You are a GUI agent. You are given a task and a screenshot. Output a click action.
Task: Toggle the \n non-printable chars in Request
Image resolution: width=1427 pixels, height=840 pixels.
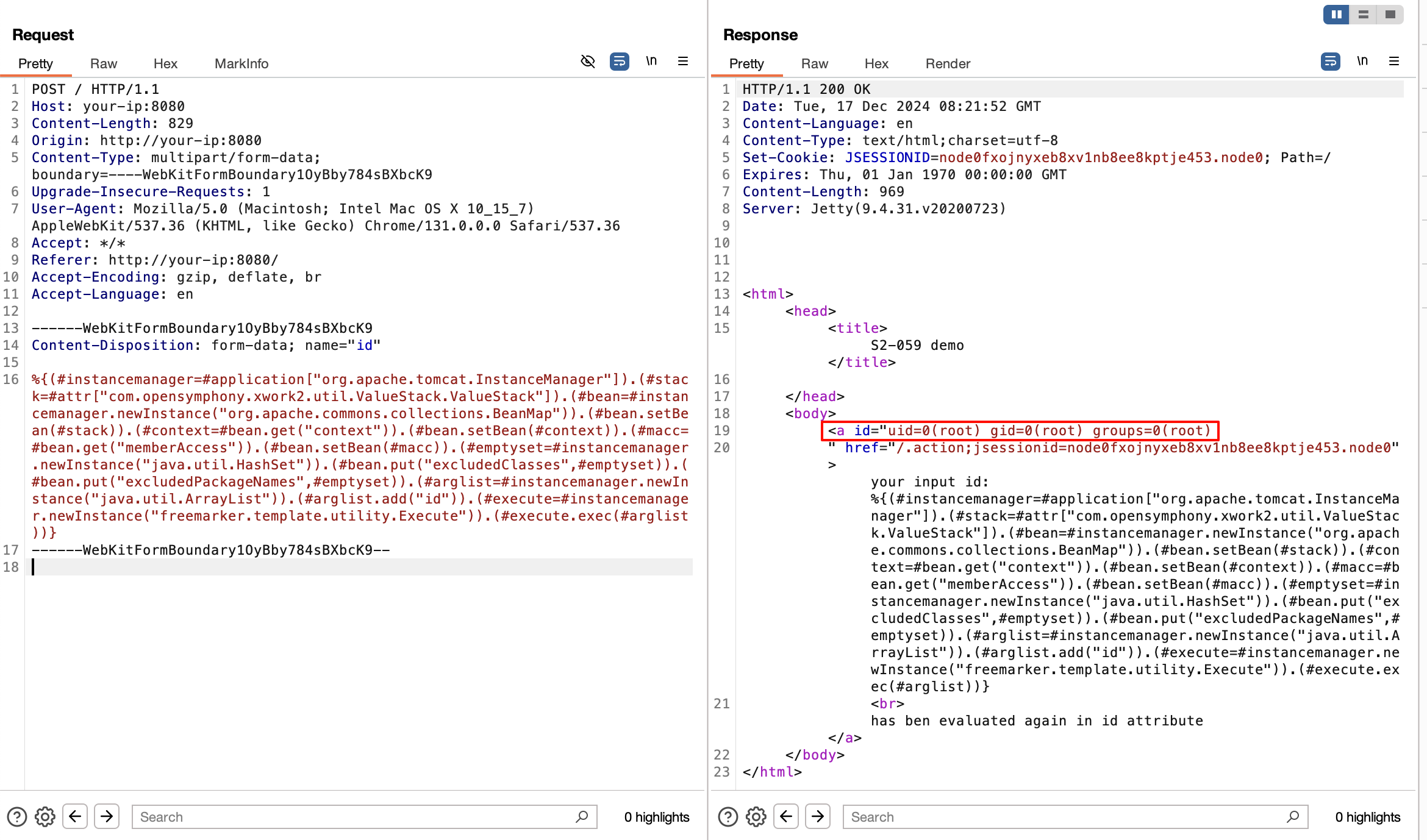click(x=651, y=61)
